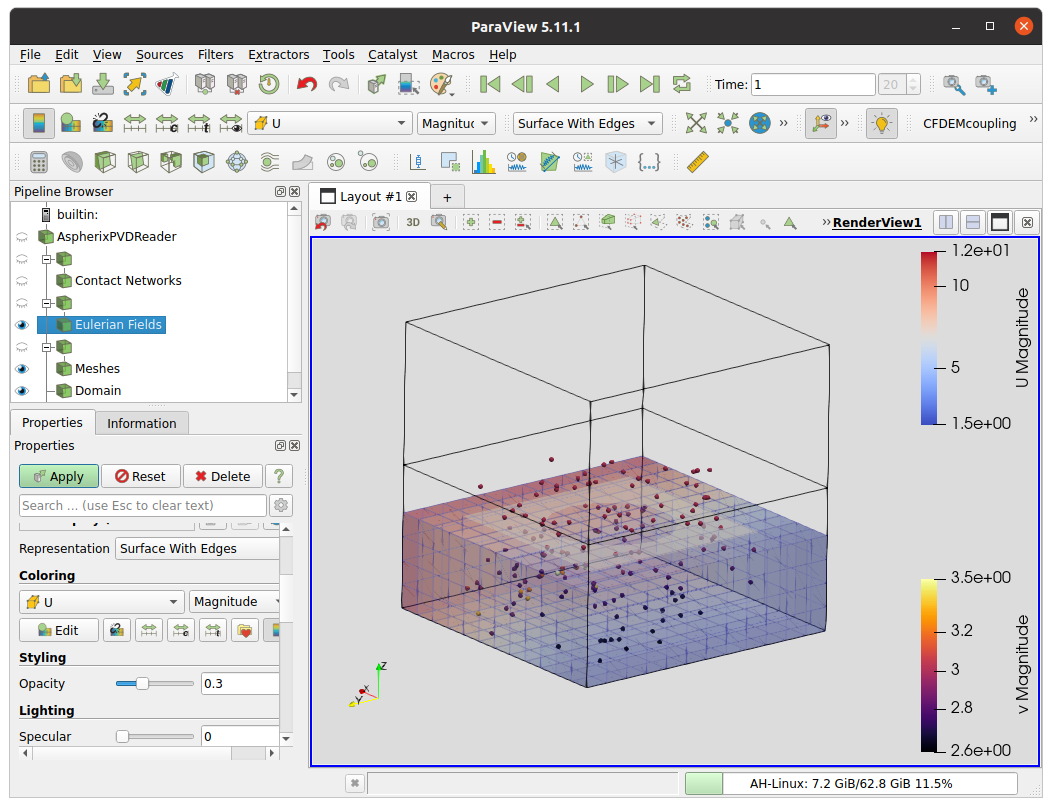Open the File menu
This screenshot has width=1052, height=807.
point(30,55)
